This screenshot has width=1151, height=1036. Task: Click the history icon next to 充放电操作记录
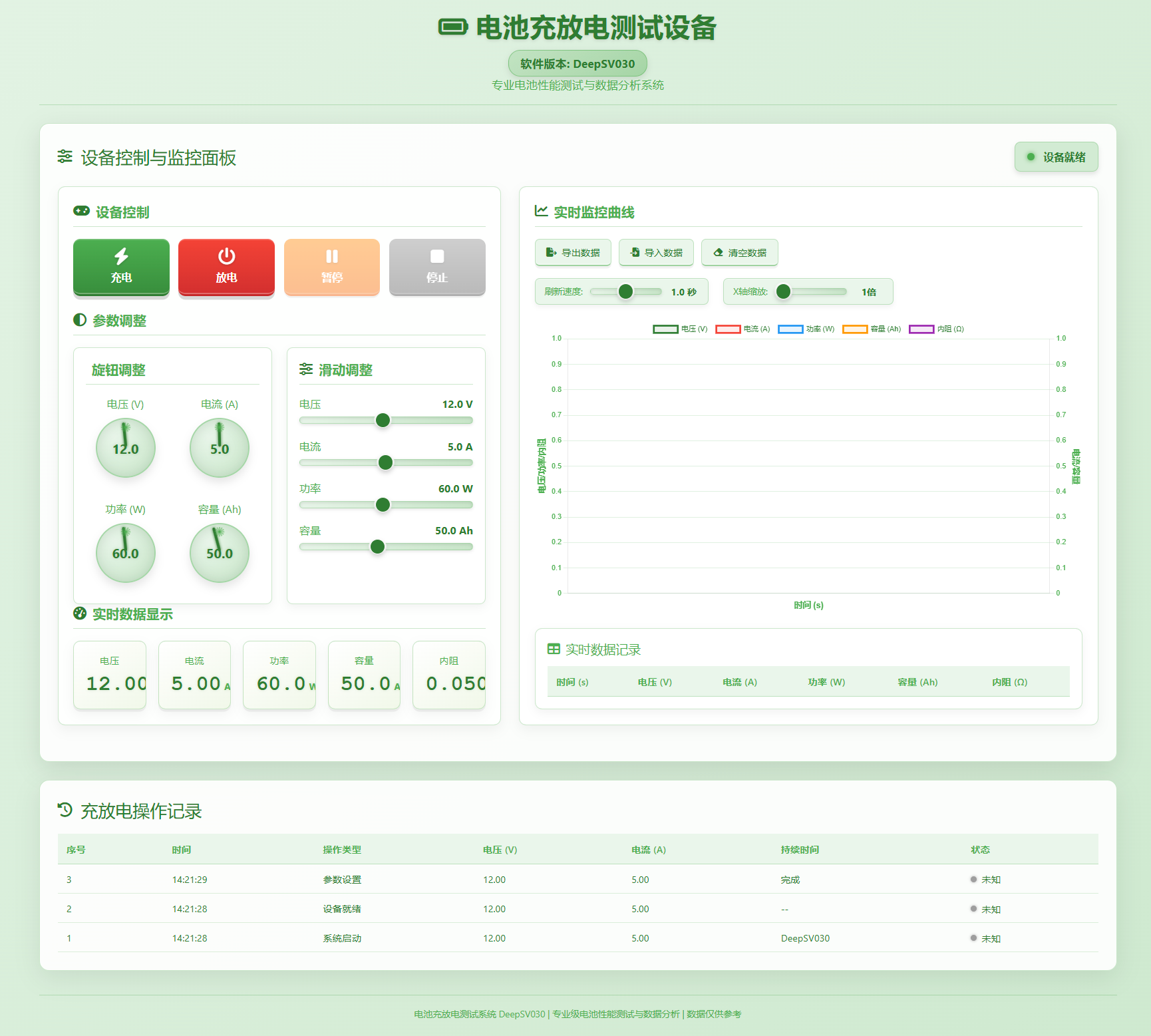pyautogui.click(x=65, y=810)
